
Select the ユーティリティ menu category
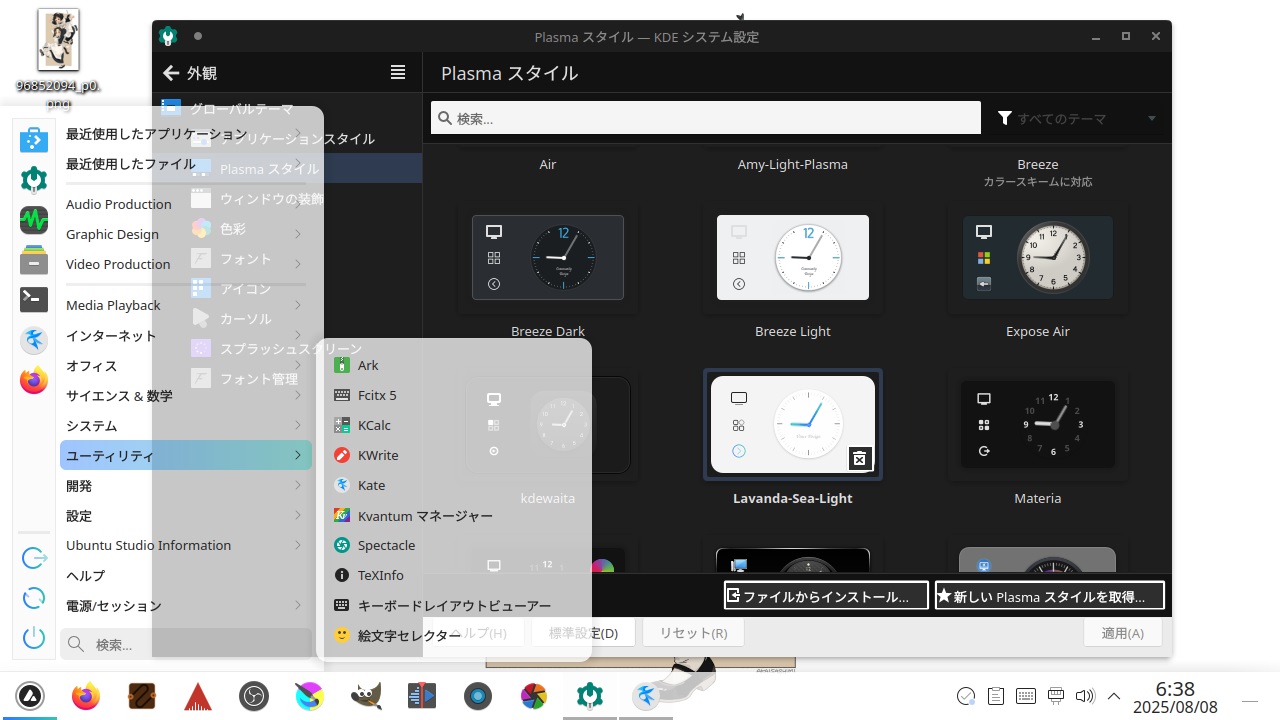point(186,455)
